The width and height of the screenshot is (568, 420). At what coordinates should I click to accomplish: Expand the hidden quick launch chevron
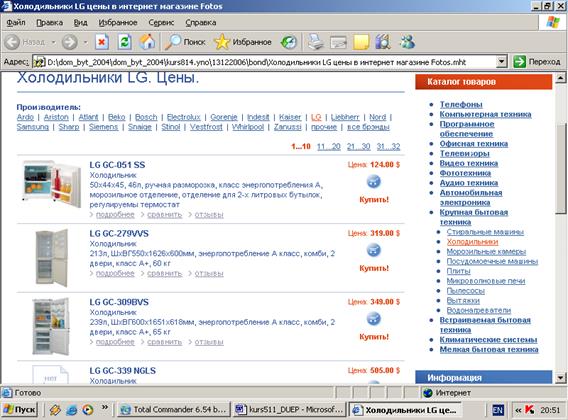click(105, 407)
